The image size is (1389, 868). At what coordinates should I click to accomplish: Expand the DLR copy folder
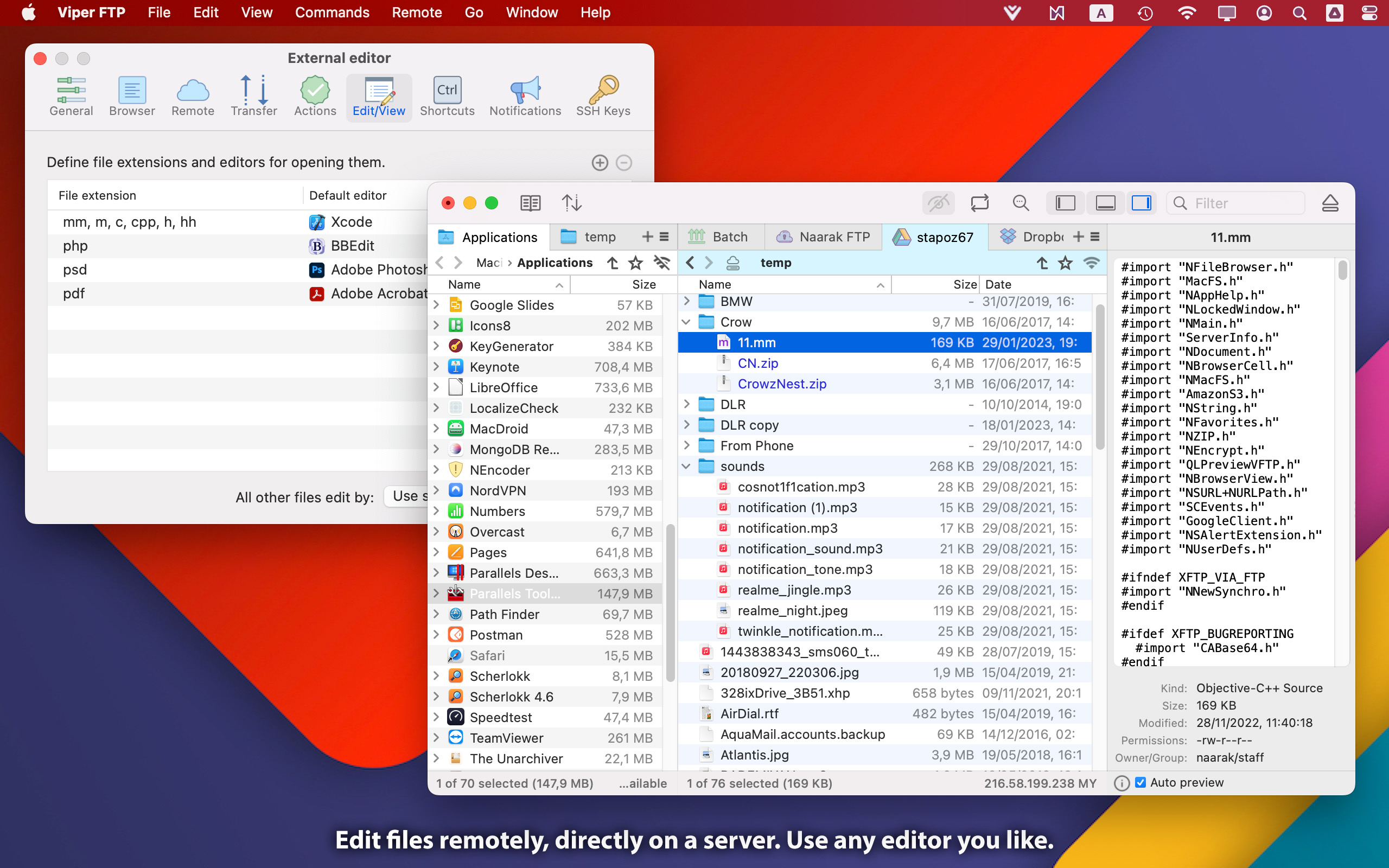coord(686,425)
